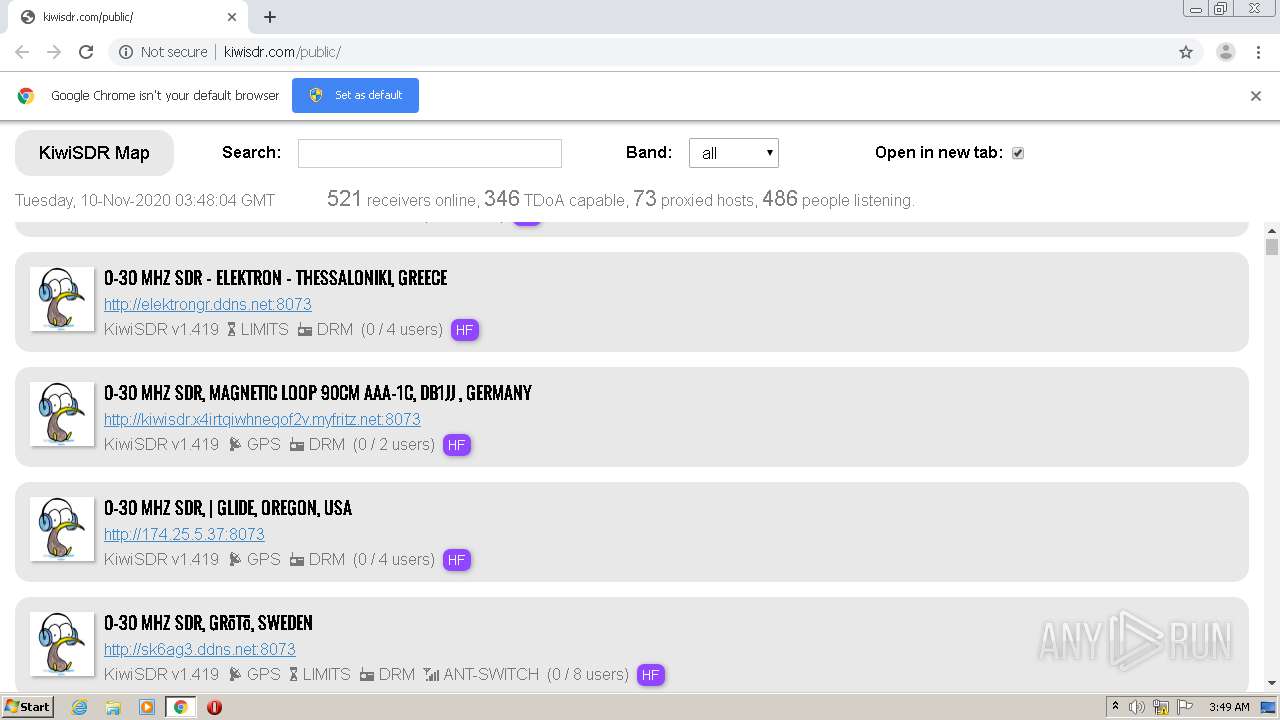This screenshot has height=720, width=1280.
Task: Click DRM radio icon in Oregon row
Action: coord(297,559)
